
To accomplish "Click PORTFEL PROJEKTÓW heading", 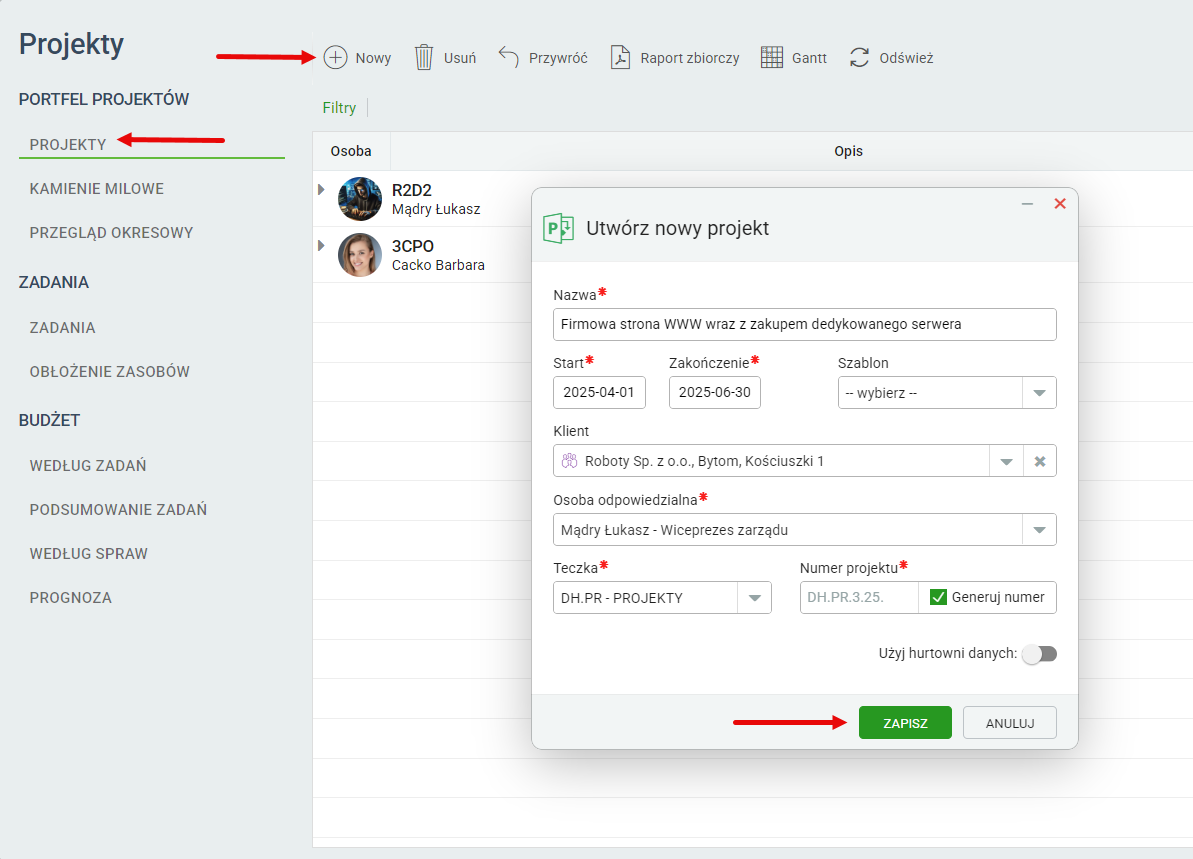I will (103, 100).
